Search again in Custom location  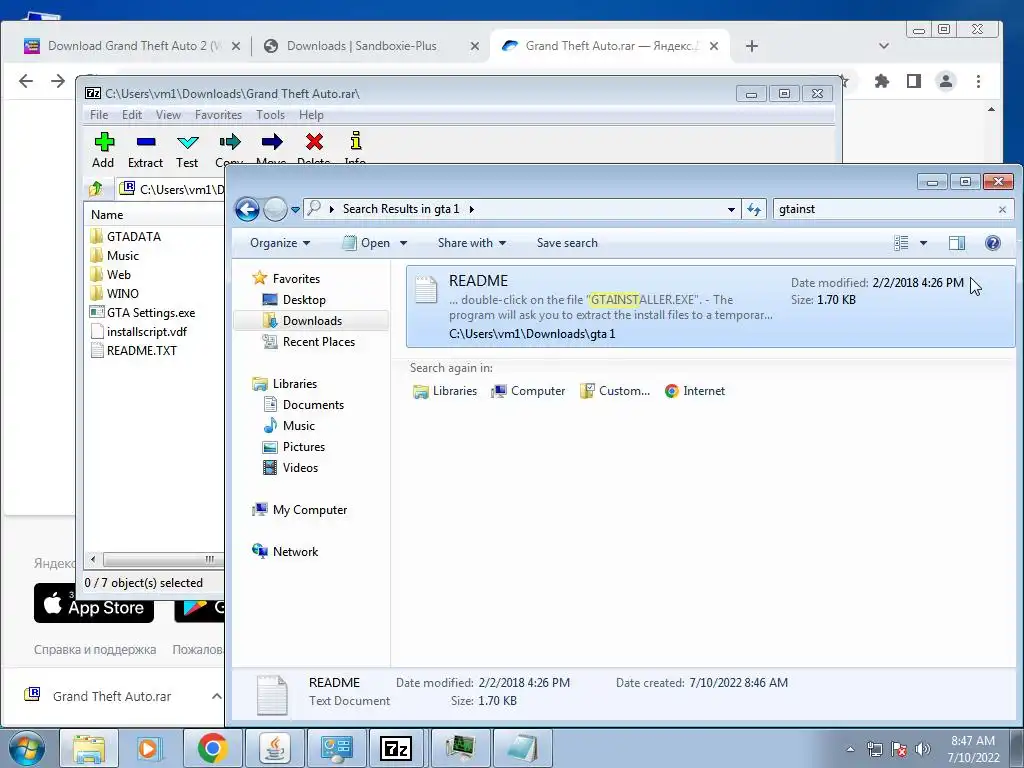[615, 391]
